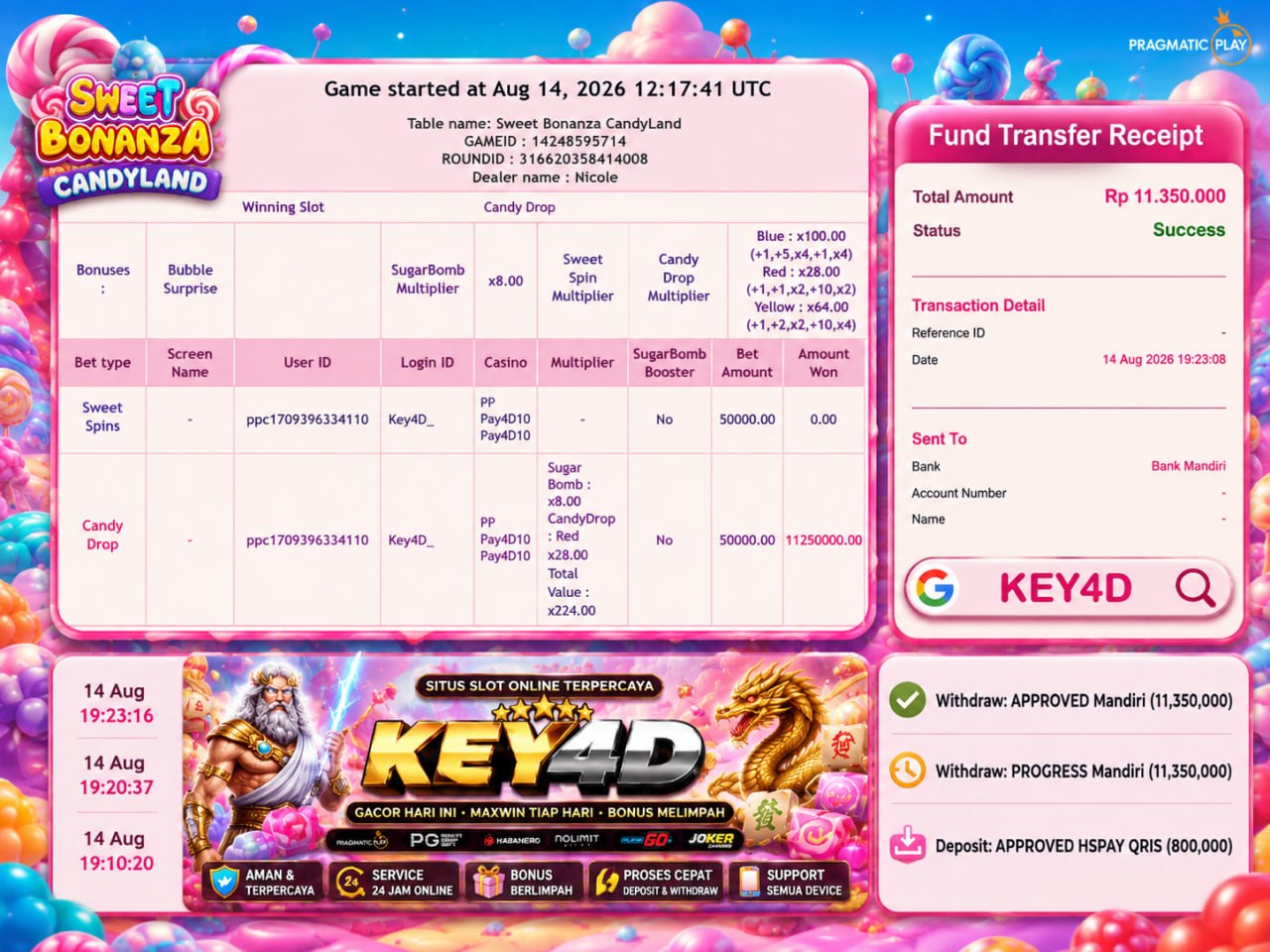Click the KEY4D search bar

coord(1067,588)
